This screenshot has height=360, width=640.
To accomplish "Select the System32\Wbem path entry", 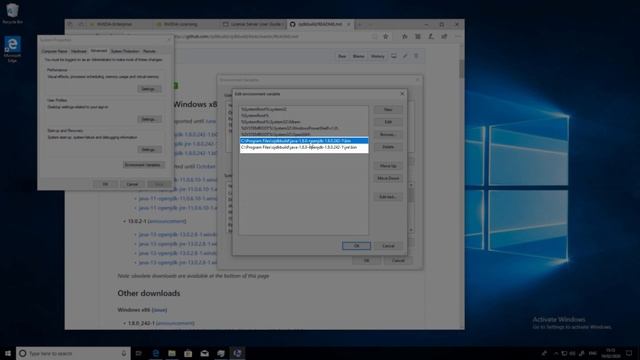I will point(304,122).
